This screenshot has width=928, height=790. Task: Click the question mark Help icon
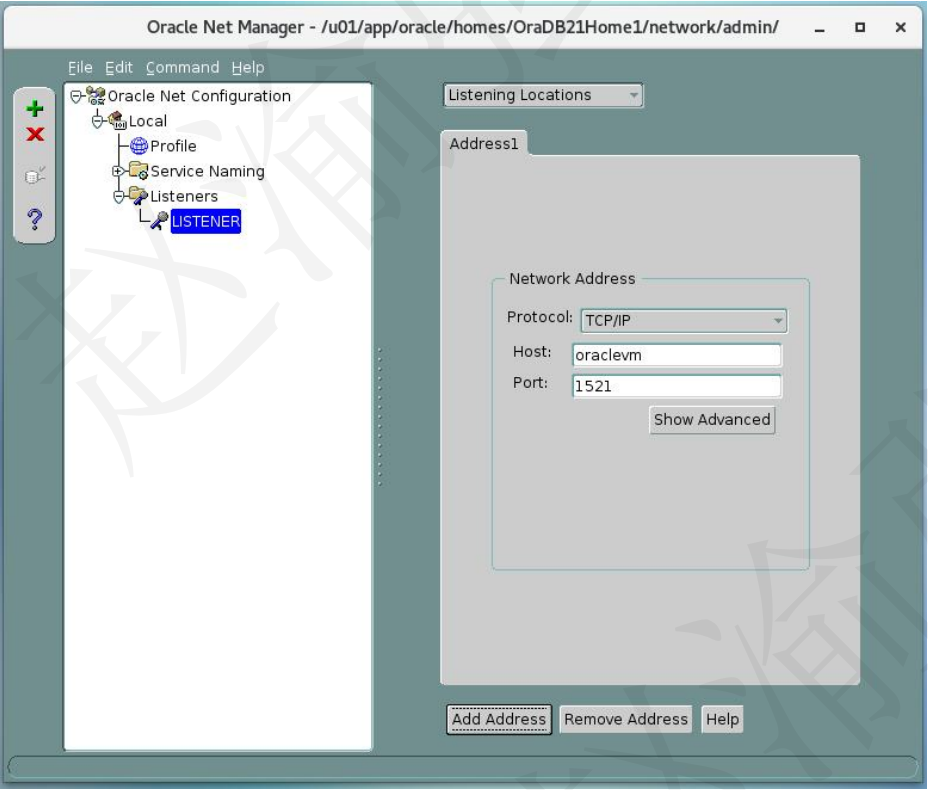(x=35, y=219)
